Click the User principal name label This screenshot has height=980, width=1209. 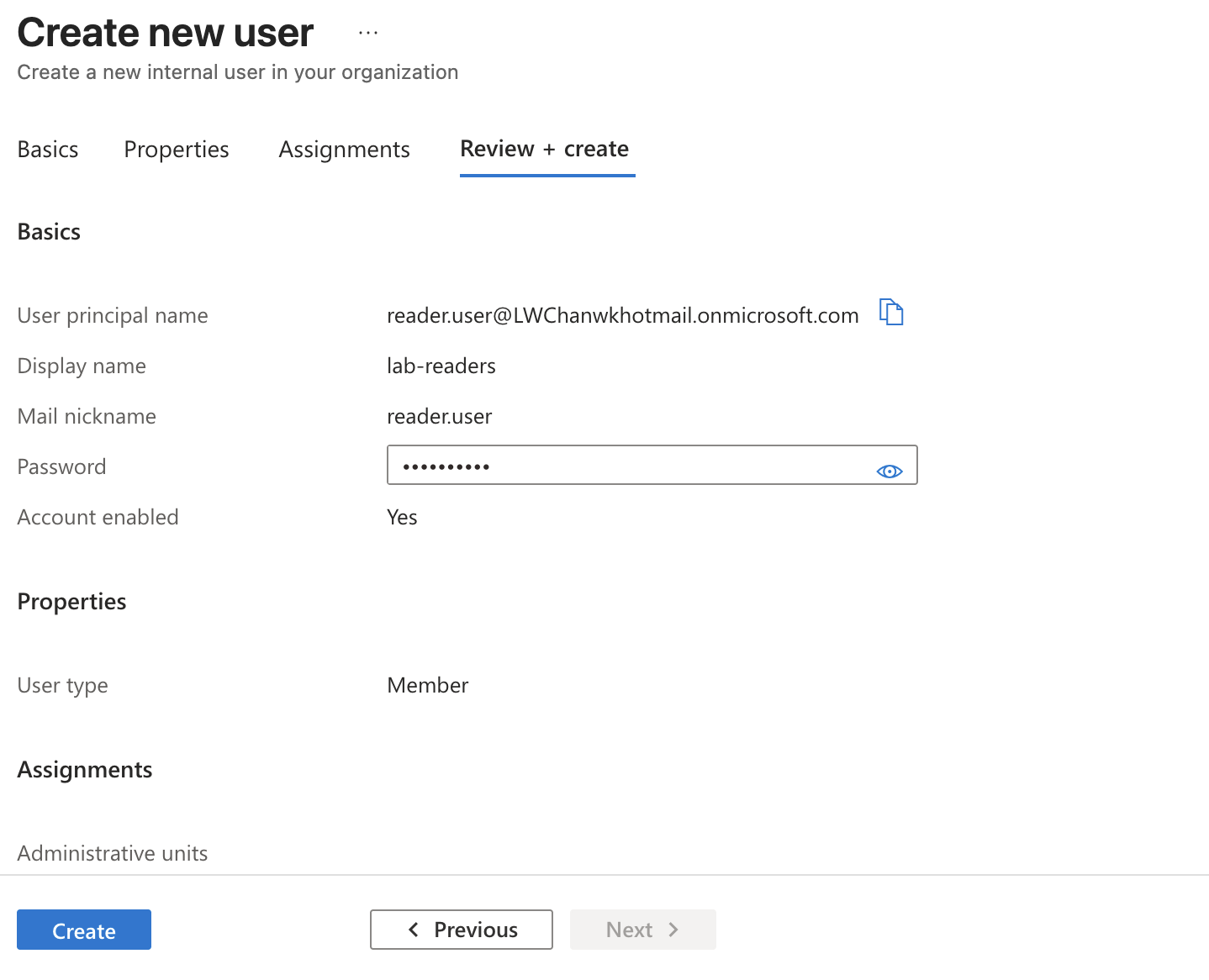tap(113, 316)
